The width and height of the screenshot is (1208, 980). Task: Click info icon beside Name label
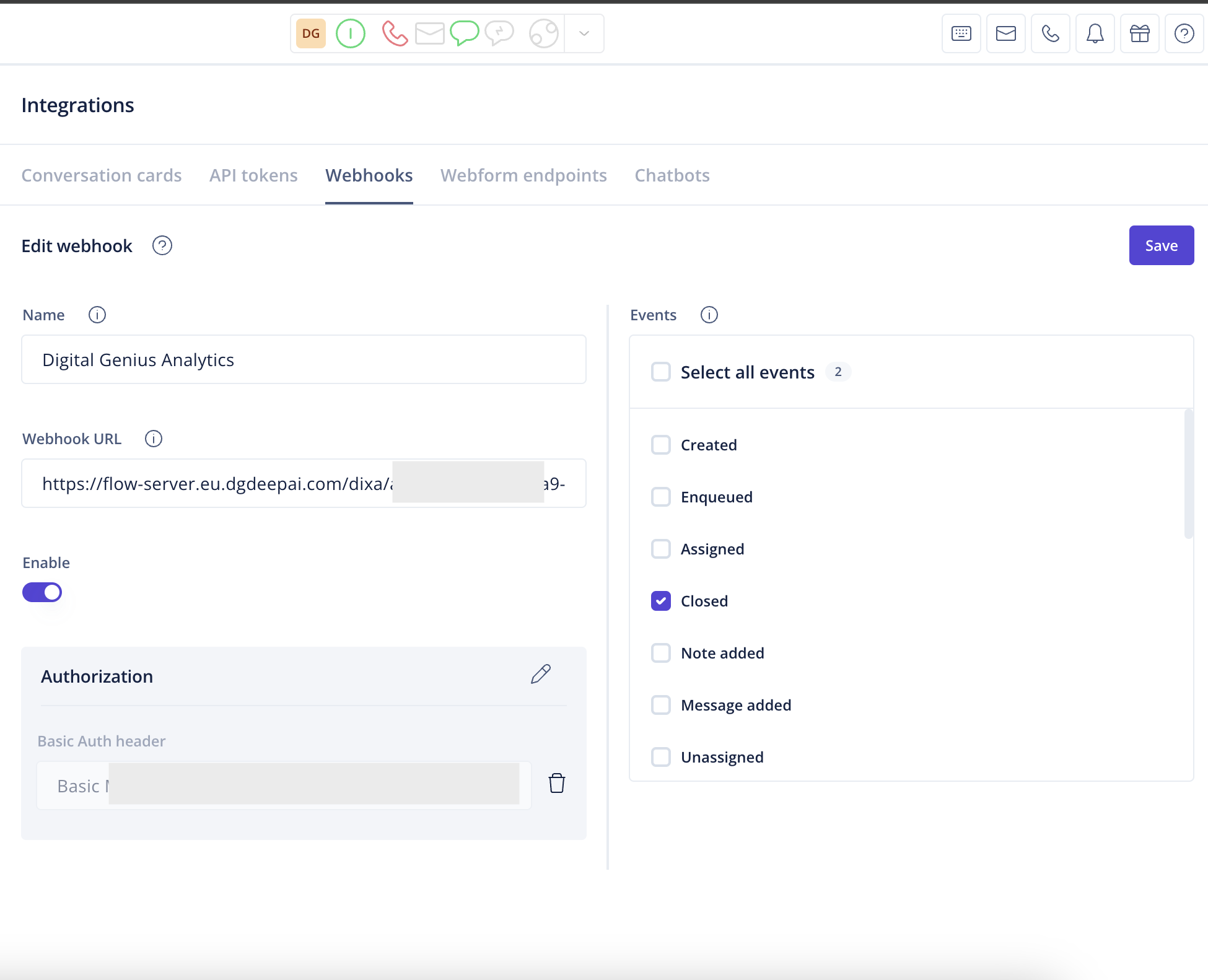click(97, 315)
